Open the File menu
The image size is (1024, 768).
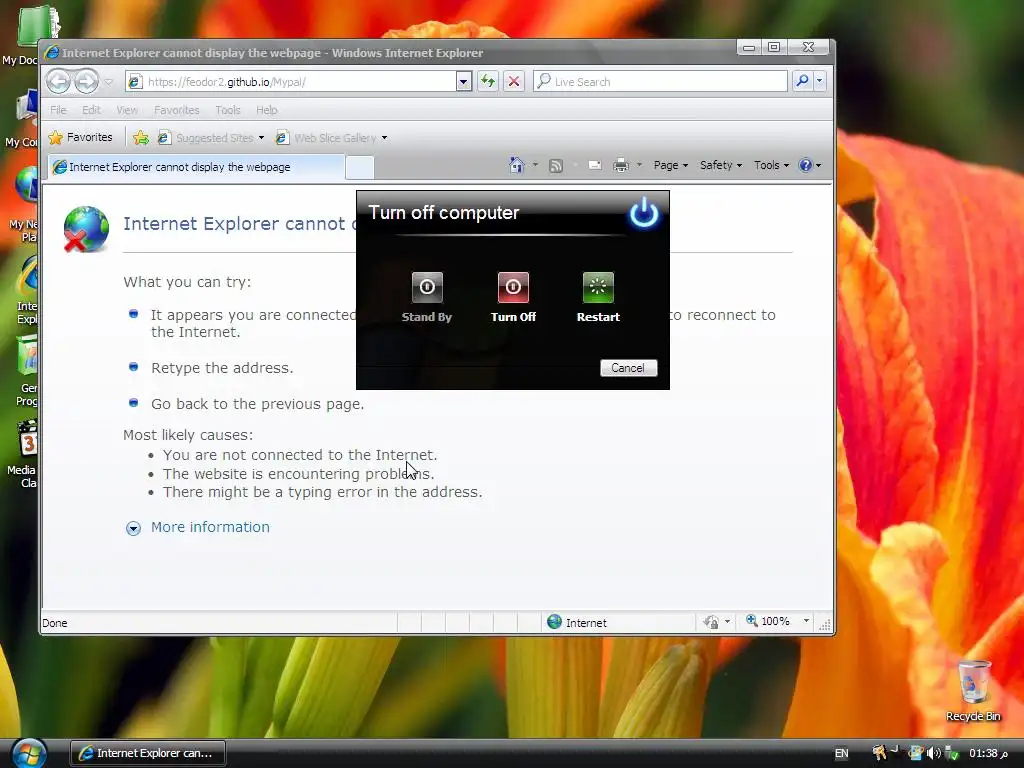58,110
